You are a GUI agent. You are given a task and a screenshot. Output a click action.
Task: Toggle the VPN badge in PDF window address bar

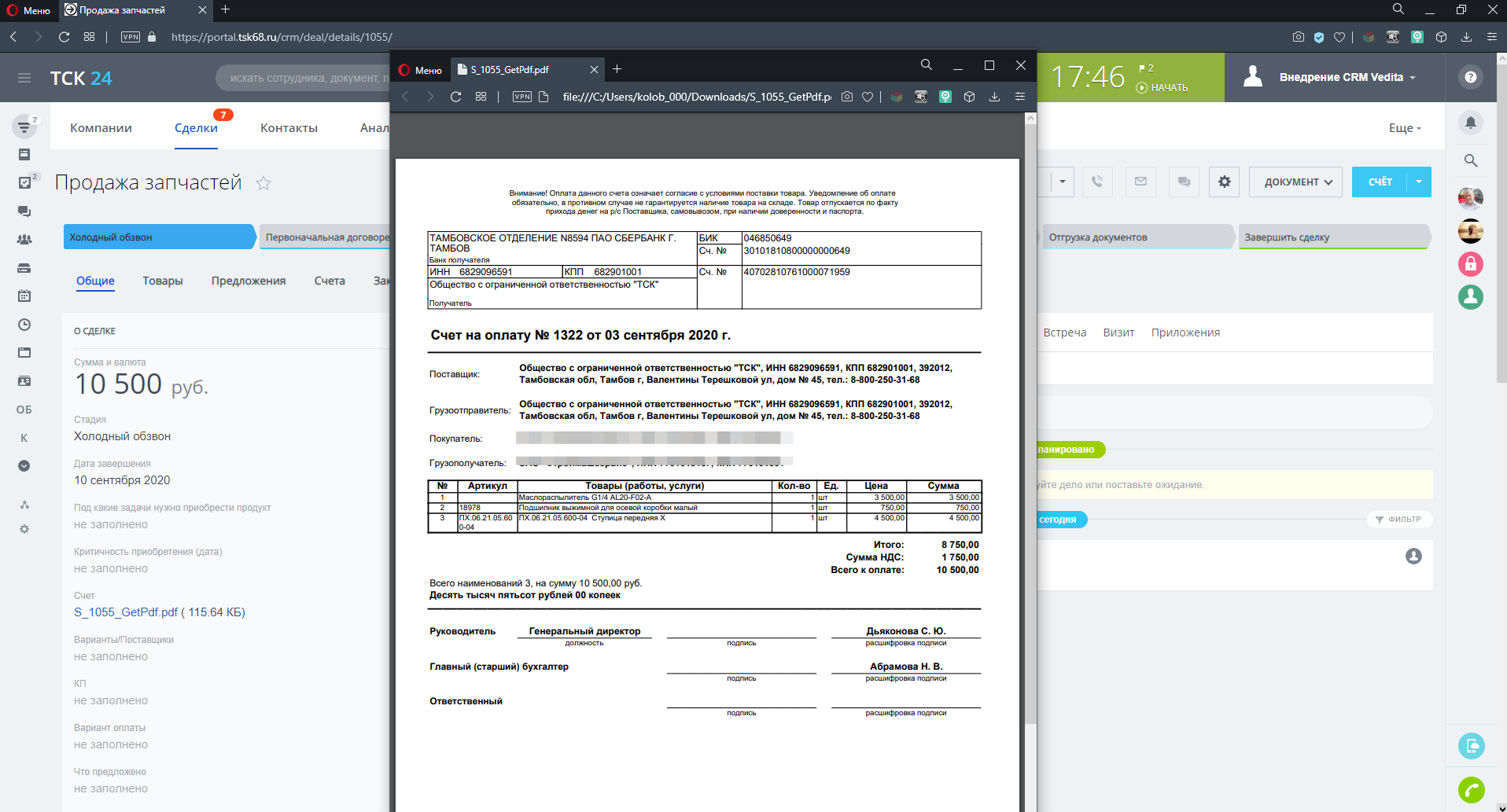[521, 97]
